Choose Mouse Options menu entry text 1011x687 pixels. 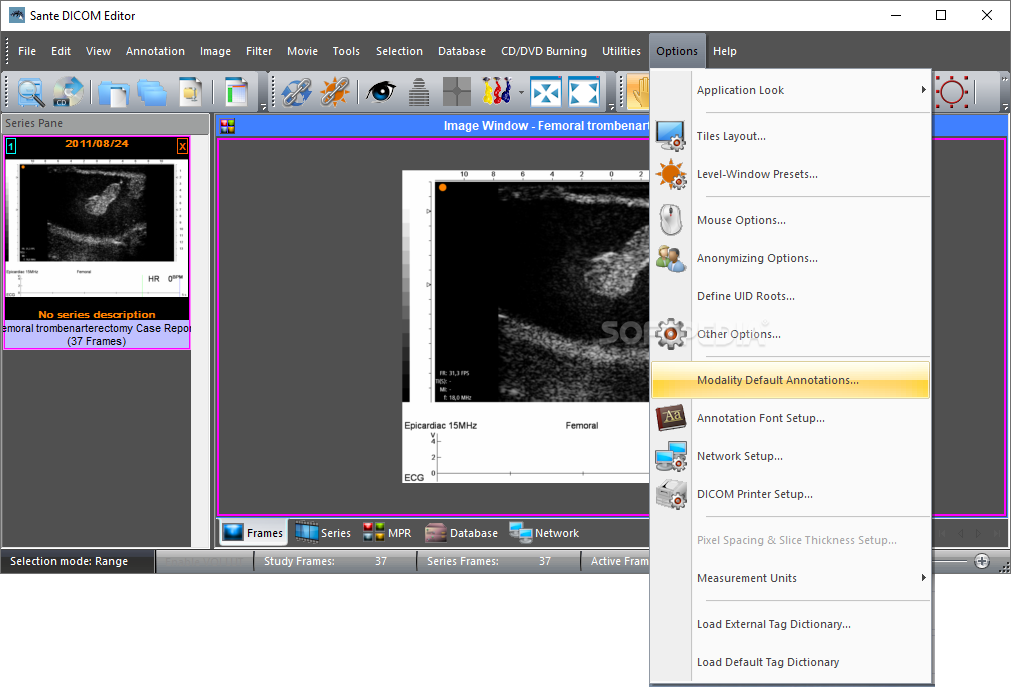click(741, 220)
